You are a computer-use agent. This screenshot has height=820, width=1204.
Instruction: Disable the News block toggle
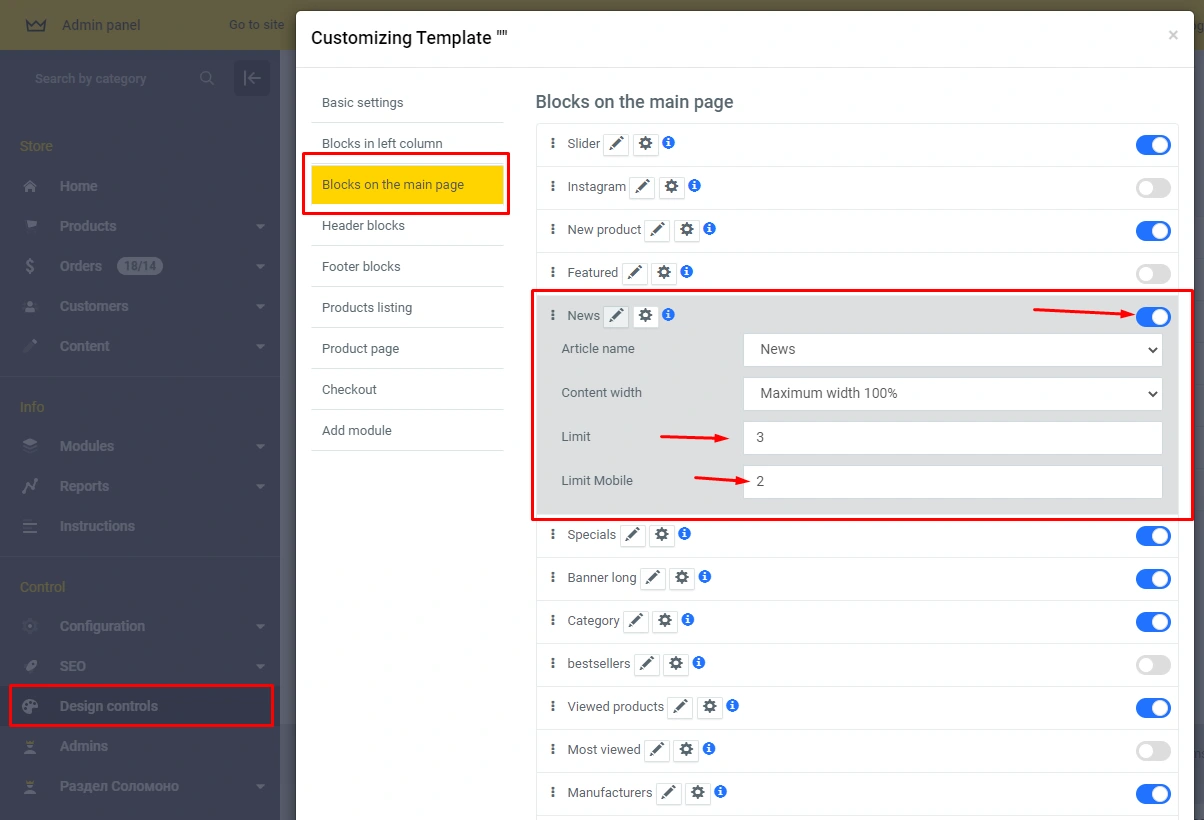click(x=1152, y=317)
